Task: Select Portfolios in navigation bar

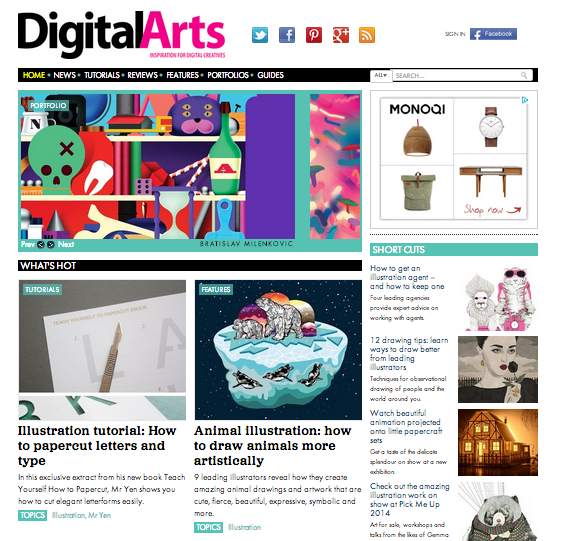Action: 228,75
